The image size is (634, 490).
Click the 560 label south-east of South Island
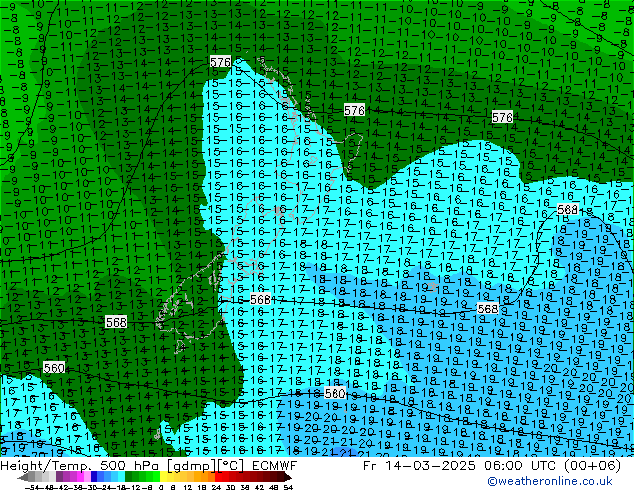pyautogui.click(x=335, y=393)
